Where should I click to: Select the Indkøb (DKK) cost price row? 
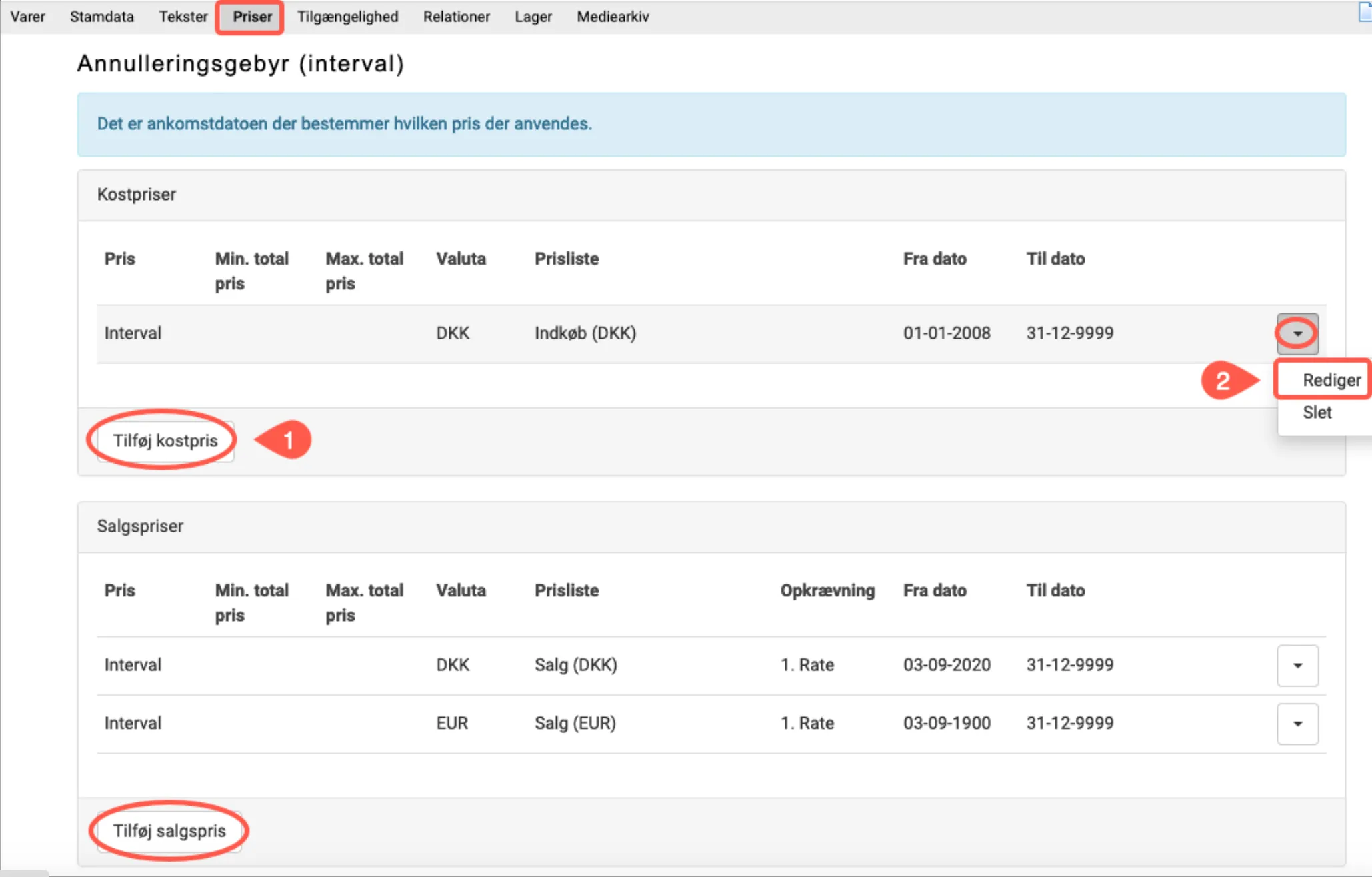pos(585,333)
